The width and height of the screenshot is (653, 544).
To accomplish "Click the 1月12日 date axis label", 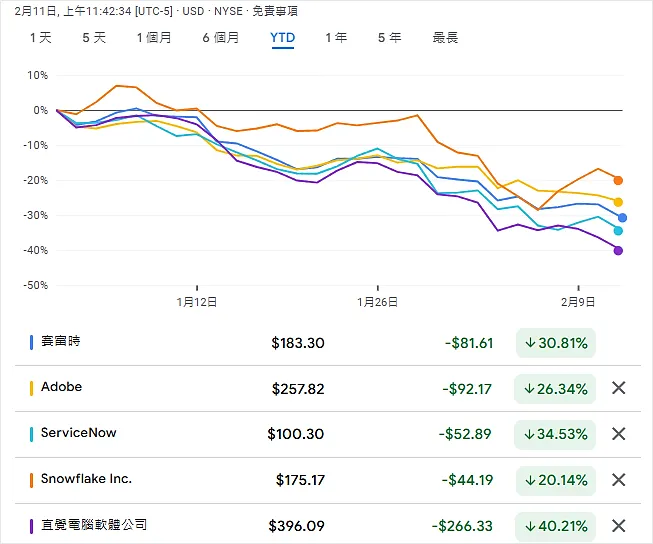I will point(197,302).
